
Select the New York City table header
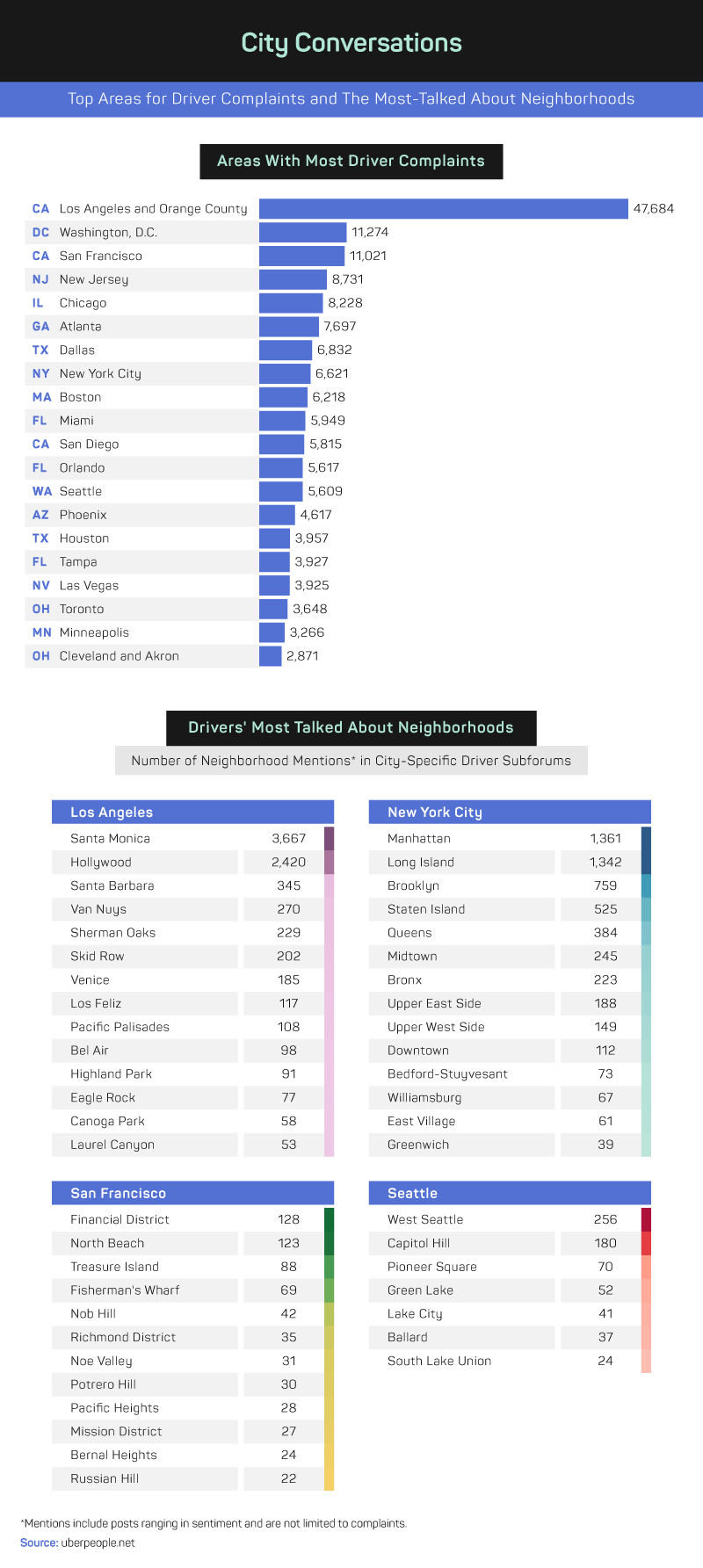[x=510, y=813]
